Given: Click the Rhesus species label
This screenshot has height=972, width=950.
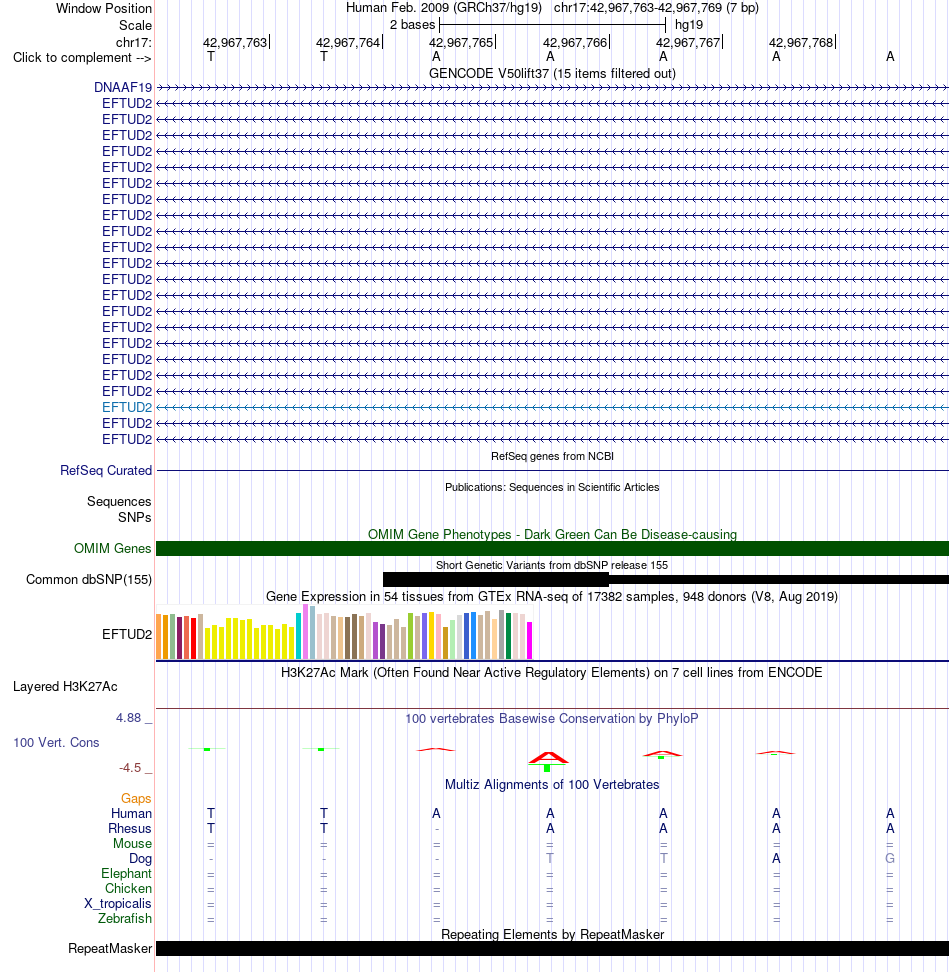Looking at the screenshot, I should click(x=130, y=829).
